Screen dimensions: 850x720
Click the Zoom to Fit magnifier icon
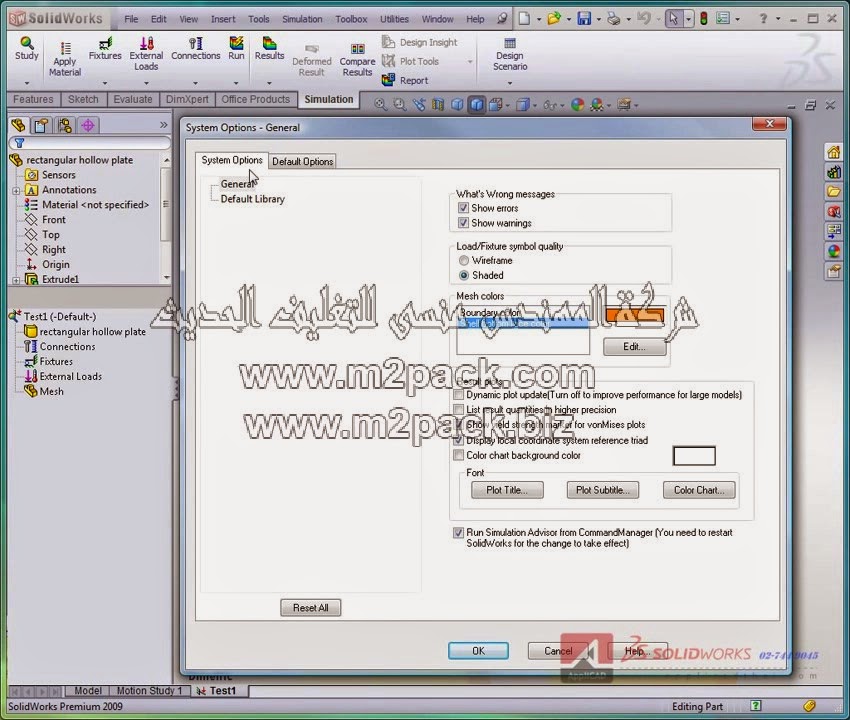381,105
